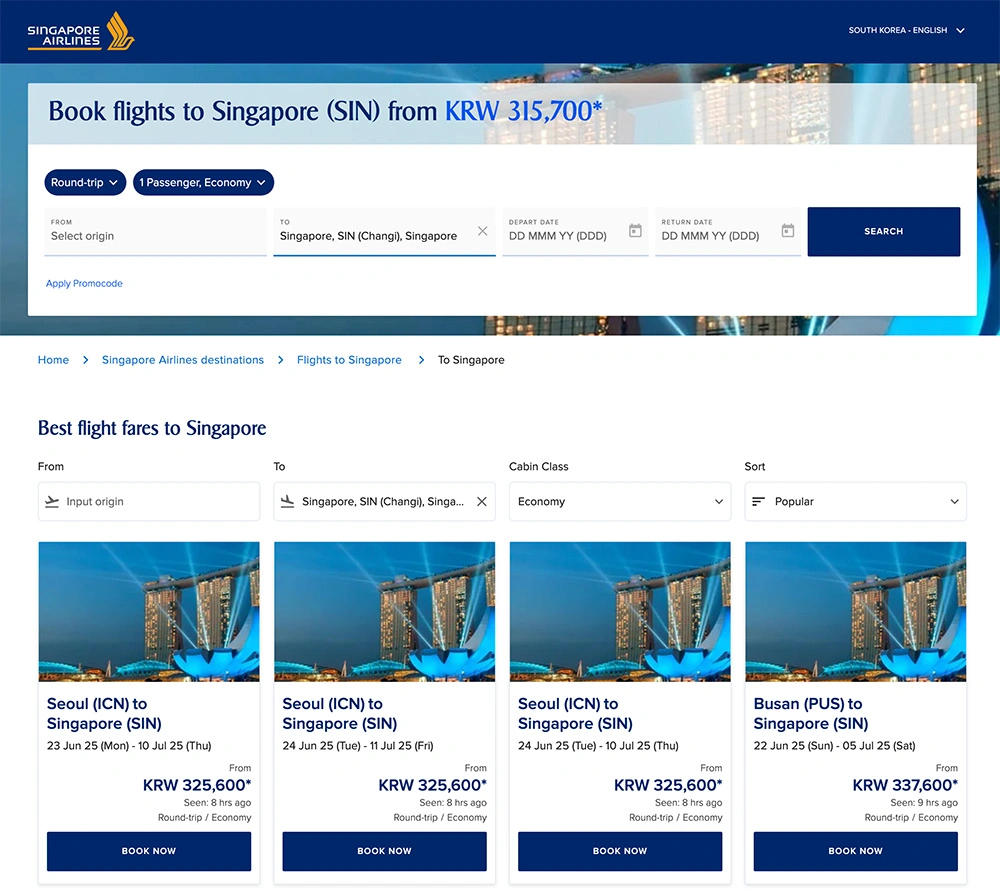This screenshot has width=1000, height=896.
Task: Click the Depart Date input field
Action: (x=575, y=231)
